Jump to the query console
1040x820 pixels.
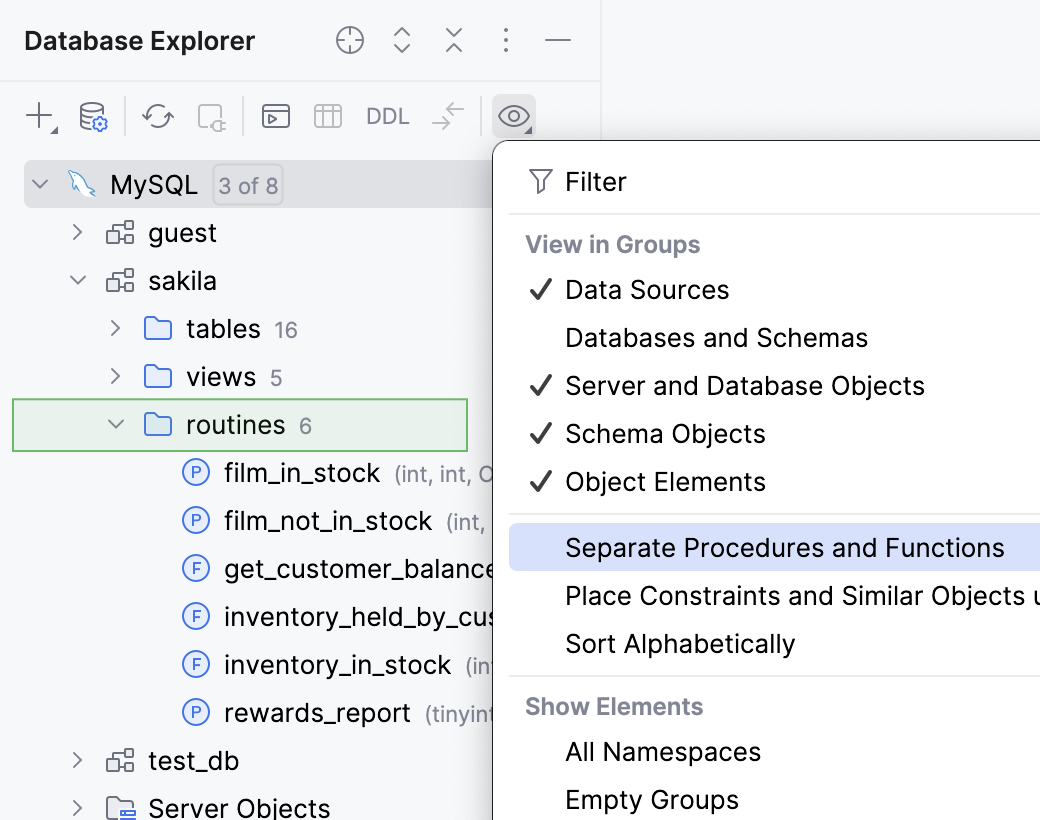click(275, 116)
